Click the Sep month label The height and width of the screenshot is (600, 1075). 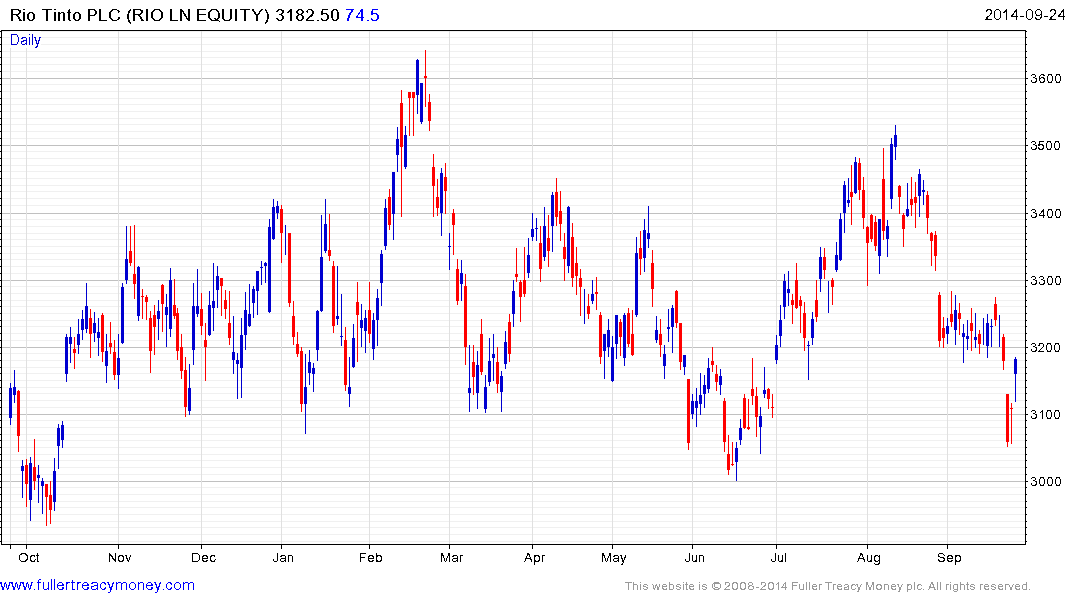(x=950, y=557)
